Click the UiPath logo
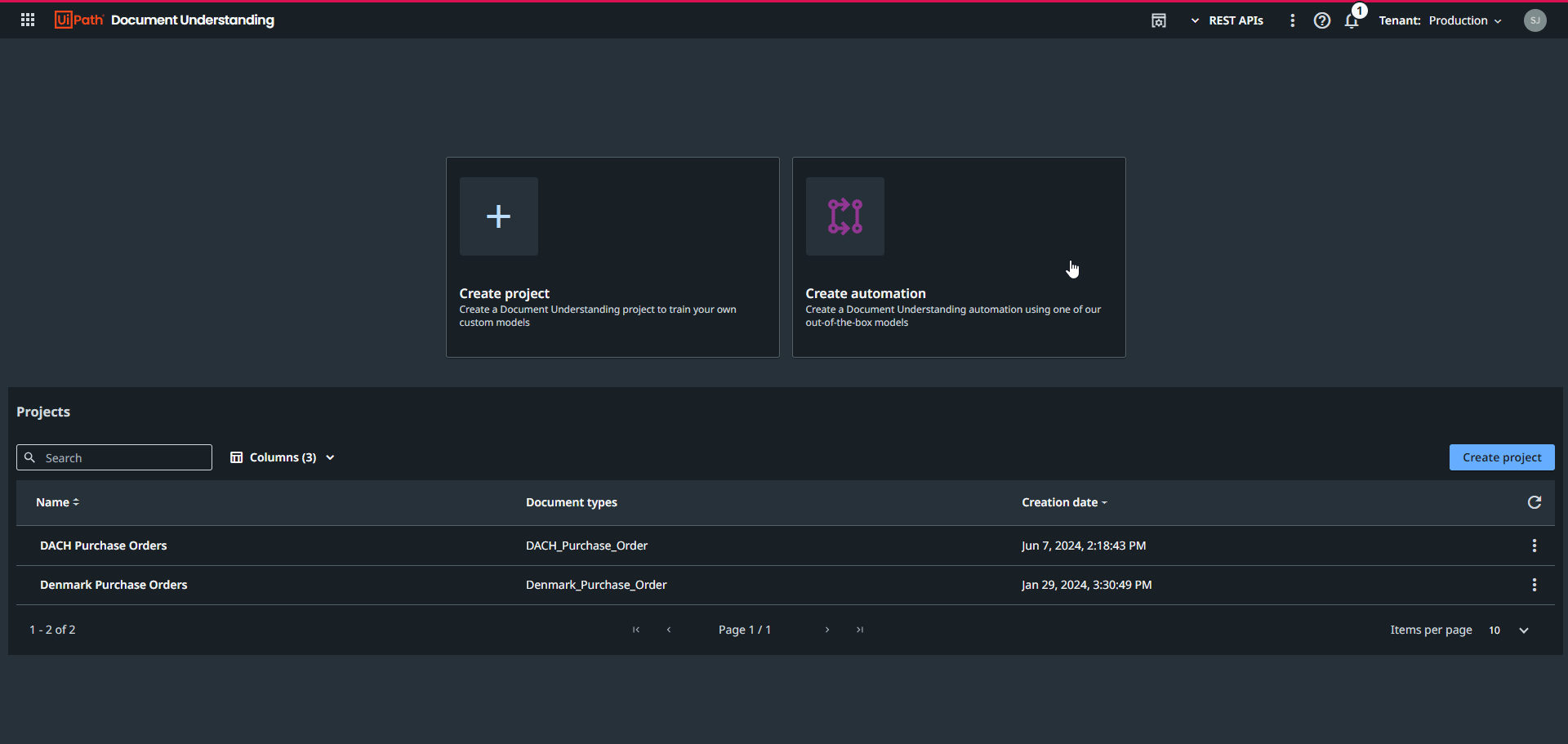The width and height of the screenshot is (1568, 744). click(x=79, y=20)
